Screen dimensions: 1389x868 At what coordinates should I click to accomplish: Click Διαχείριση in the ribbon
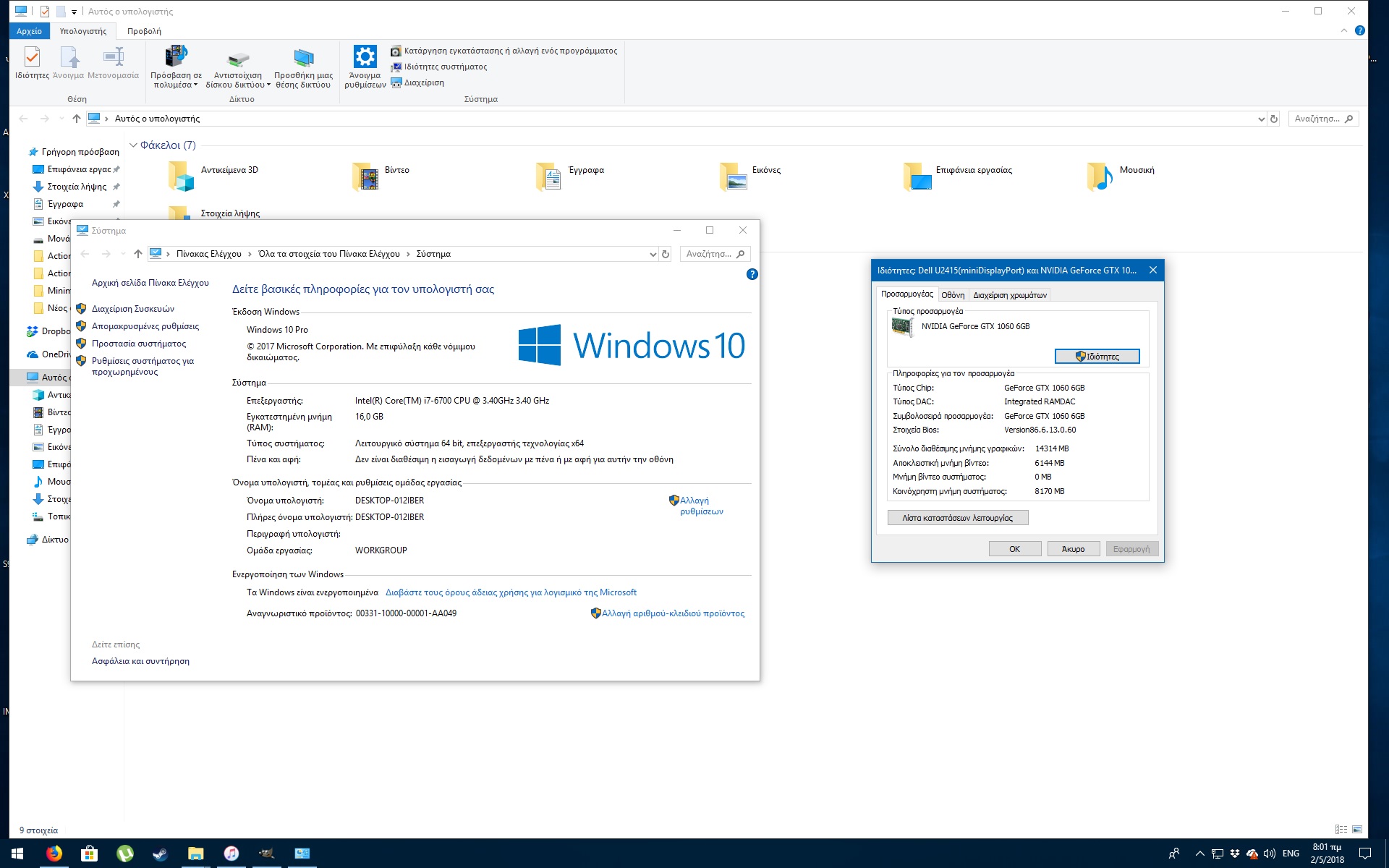pos(417,82)
